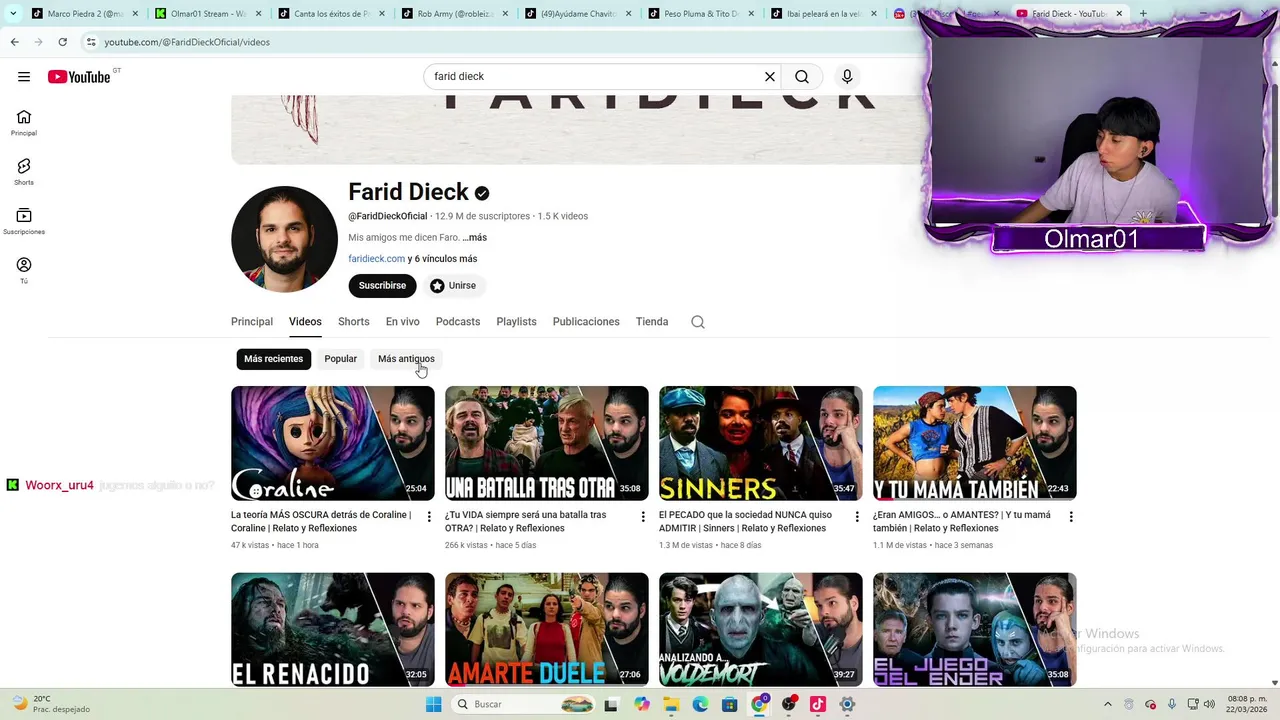Open Suscripciones in the left sidebar

coord(24,221)
